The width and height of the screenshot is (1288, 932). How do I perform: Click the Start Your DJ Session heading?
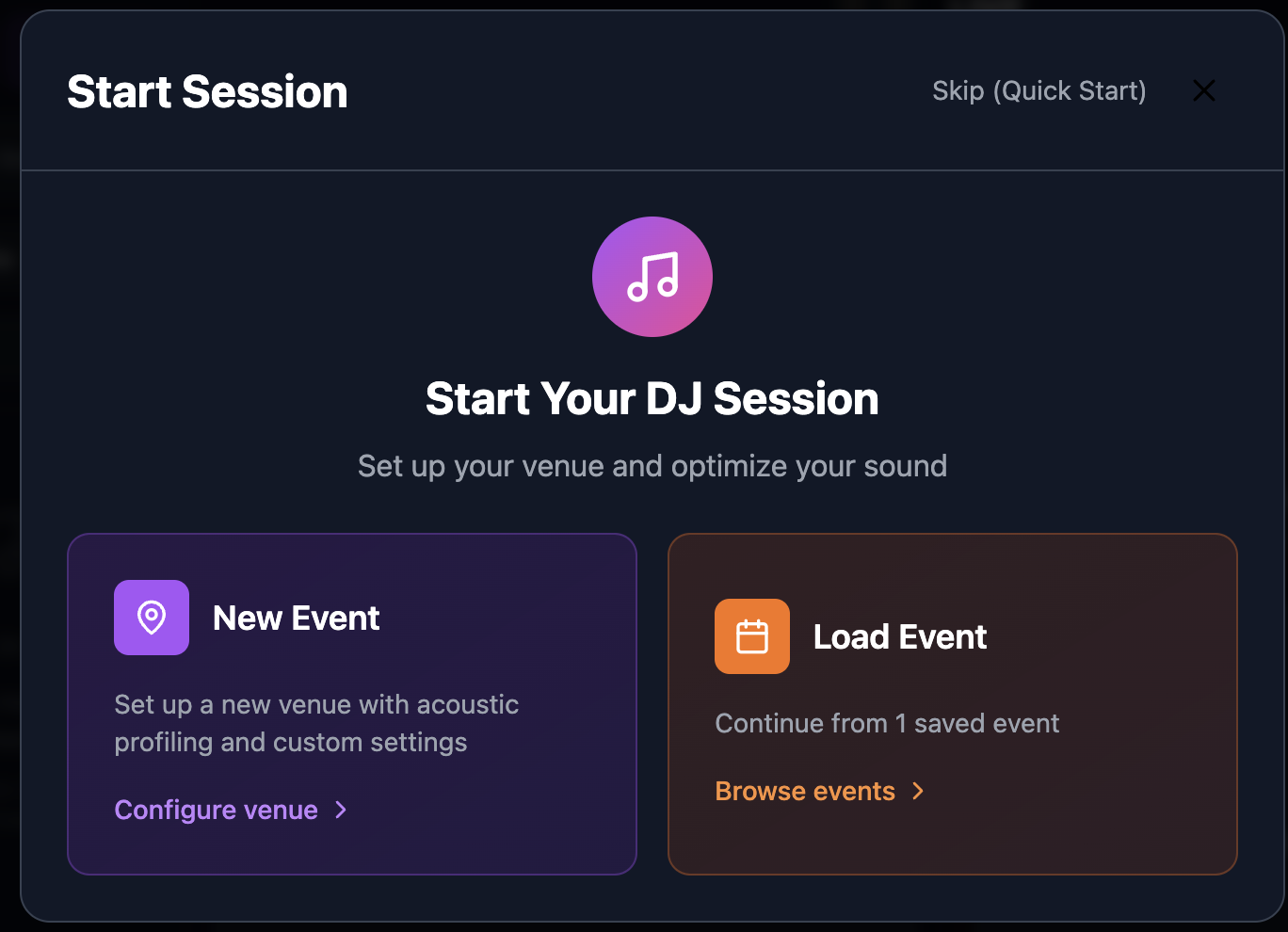click(652, 398)
